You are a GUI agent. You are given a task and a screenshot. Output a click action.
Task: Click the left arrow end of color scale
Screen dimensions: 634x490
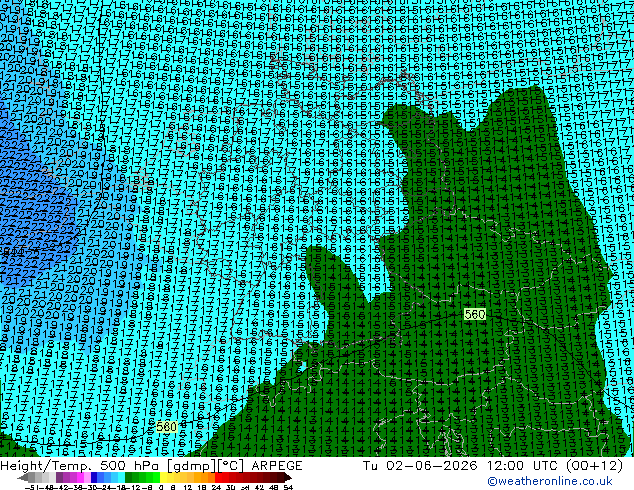(x=23, y=477)
